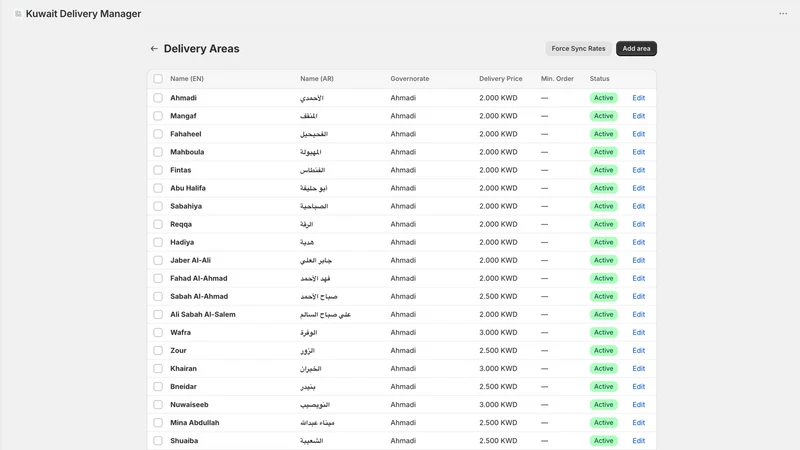The height and width of the screenshot is (450, 800).
Task: Click Edit on the Shuaiba row
Action: point(638,440)
